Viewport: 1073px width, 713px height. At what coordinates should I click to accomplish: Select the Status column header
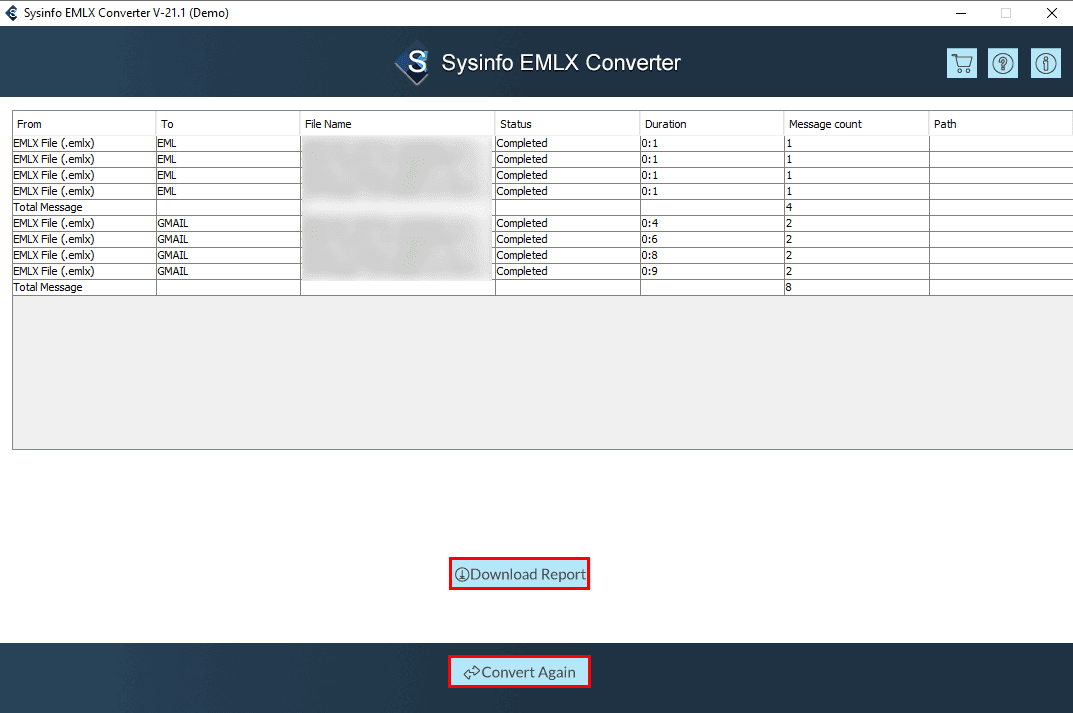(x=567, y=124)
